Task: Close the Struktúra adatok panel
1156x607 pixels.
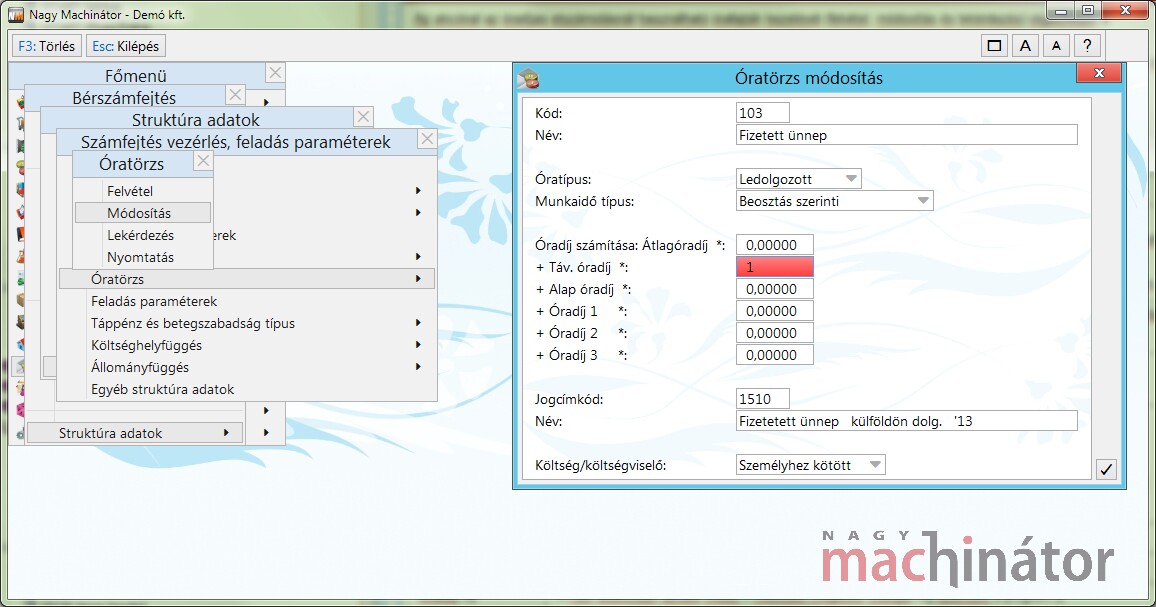Action: [x=363, y=117]
